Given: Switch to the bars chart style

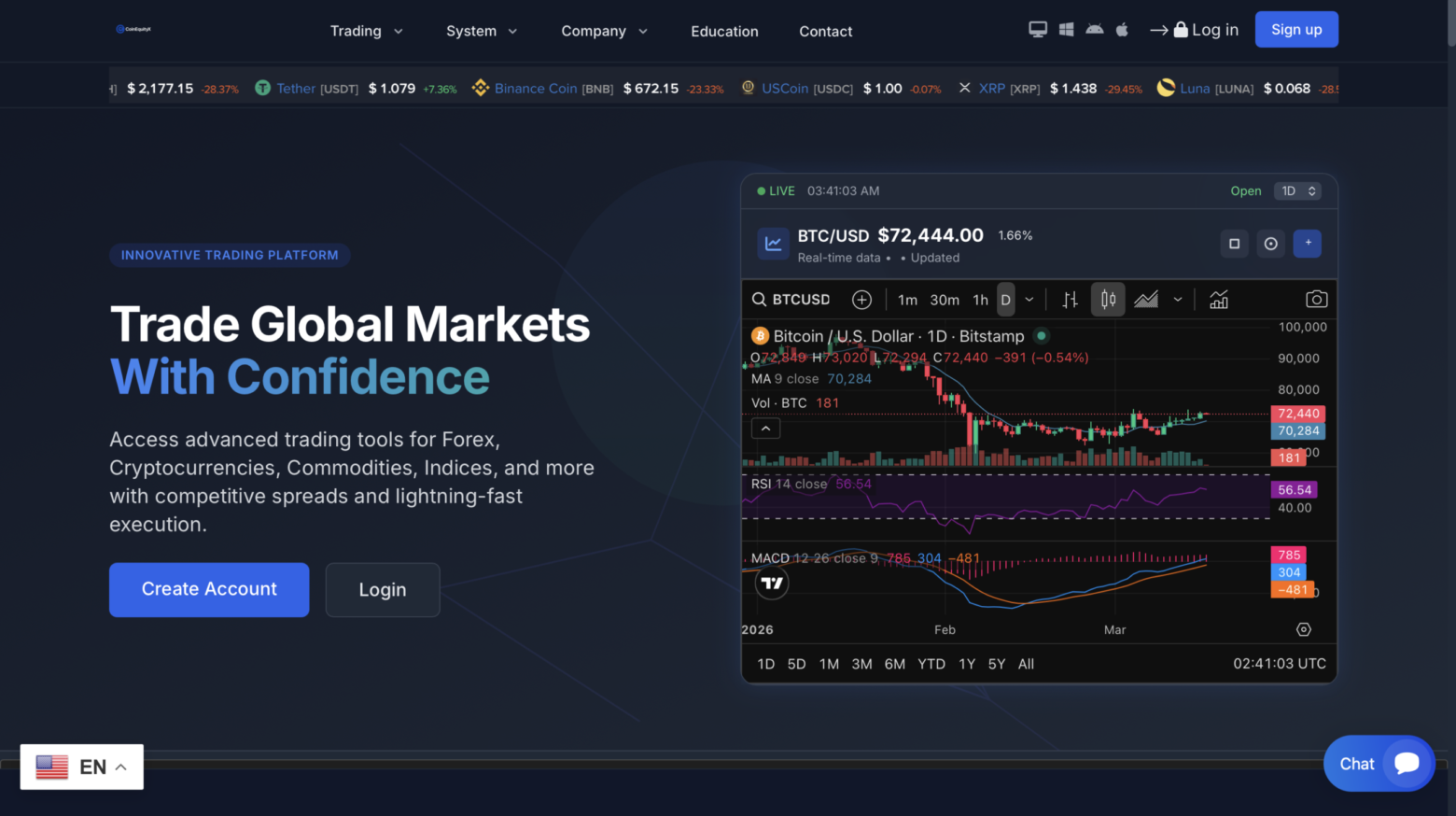Looking at the screenshot, I should tap(1070, 300).
